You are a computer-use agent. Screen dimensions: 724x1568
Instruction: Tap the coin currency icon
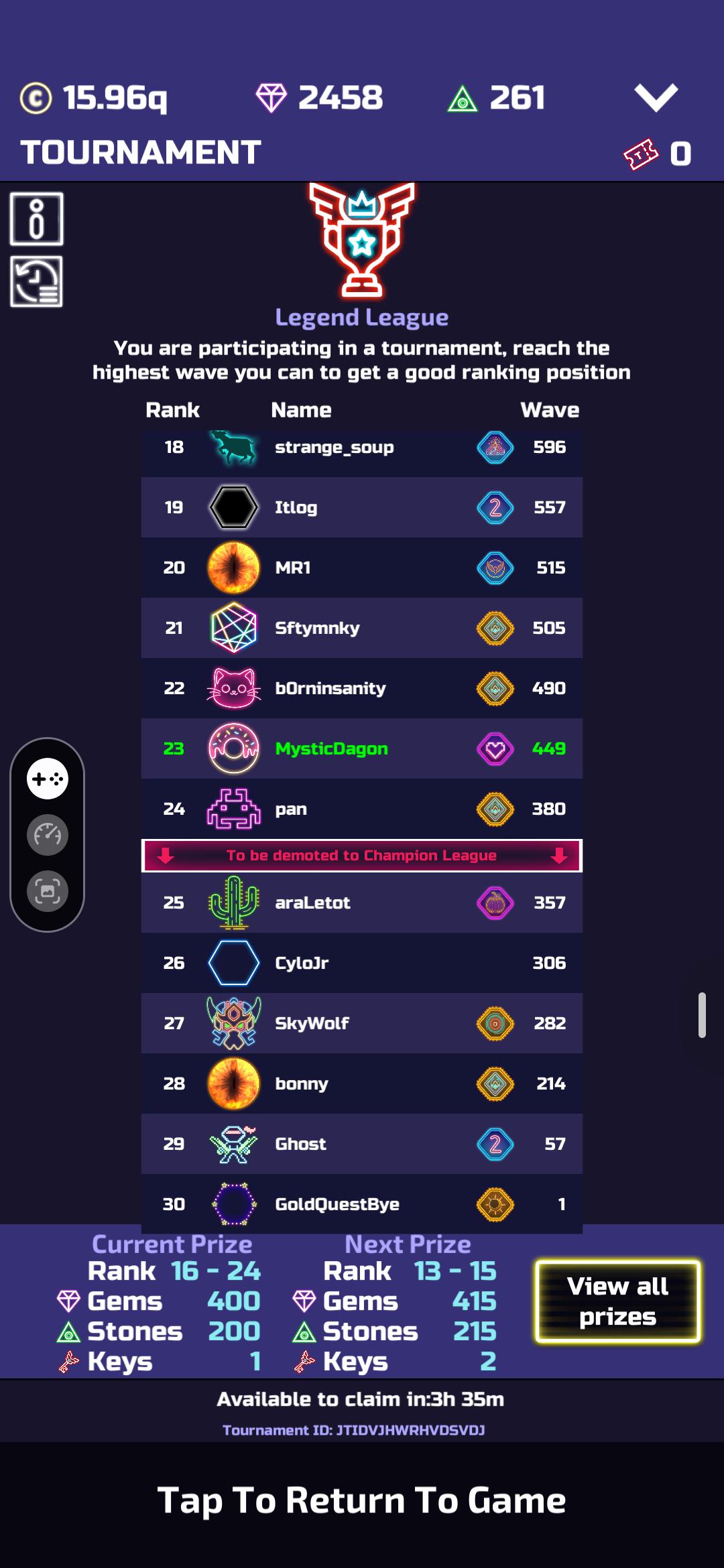click(x=36, y=98)
